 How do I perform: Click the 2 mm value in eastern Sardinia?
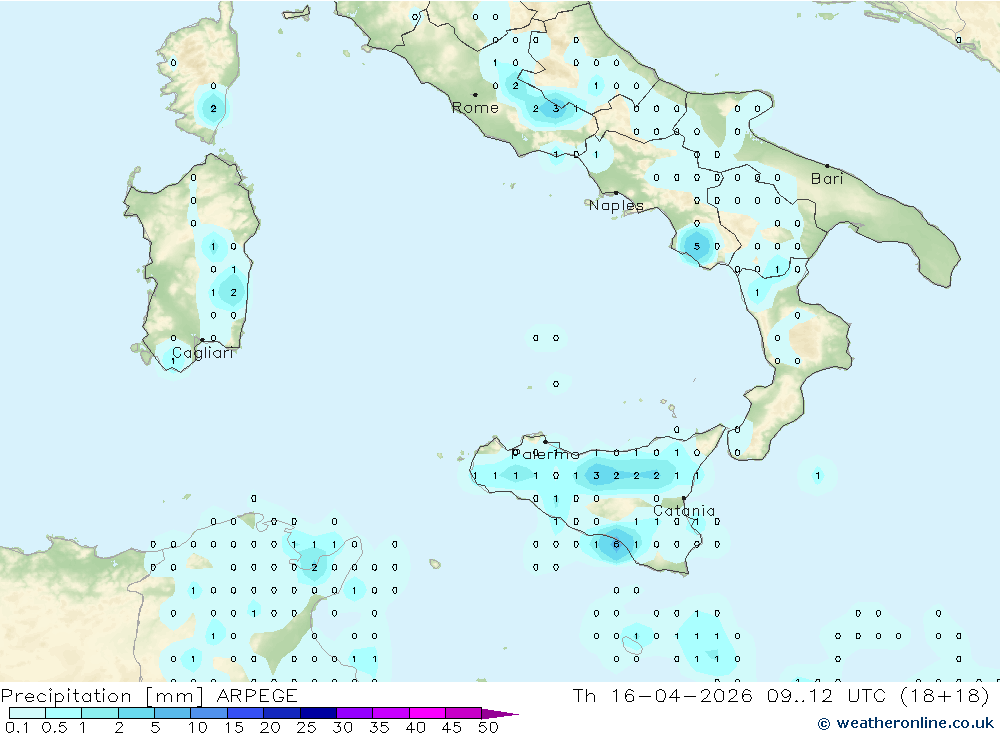pyautogui.click(x=233, y=292)
